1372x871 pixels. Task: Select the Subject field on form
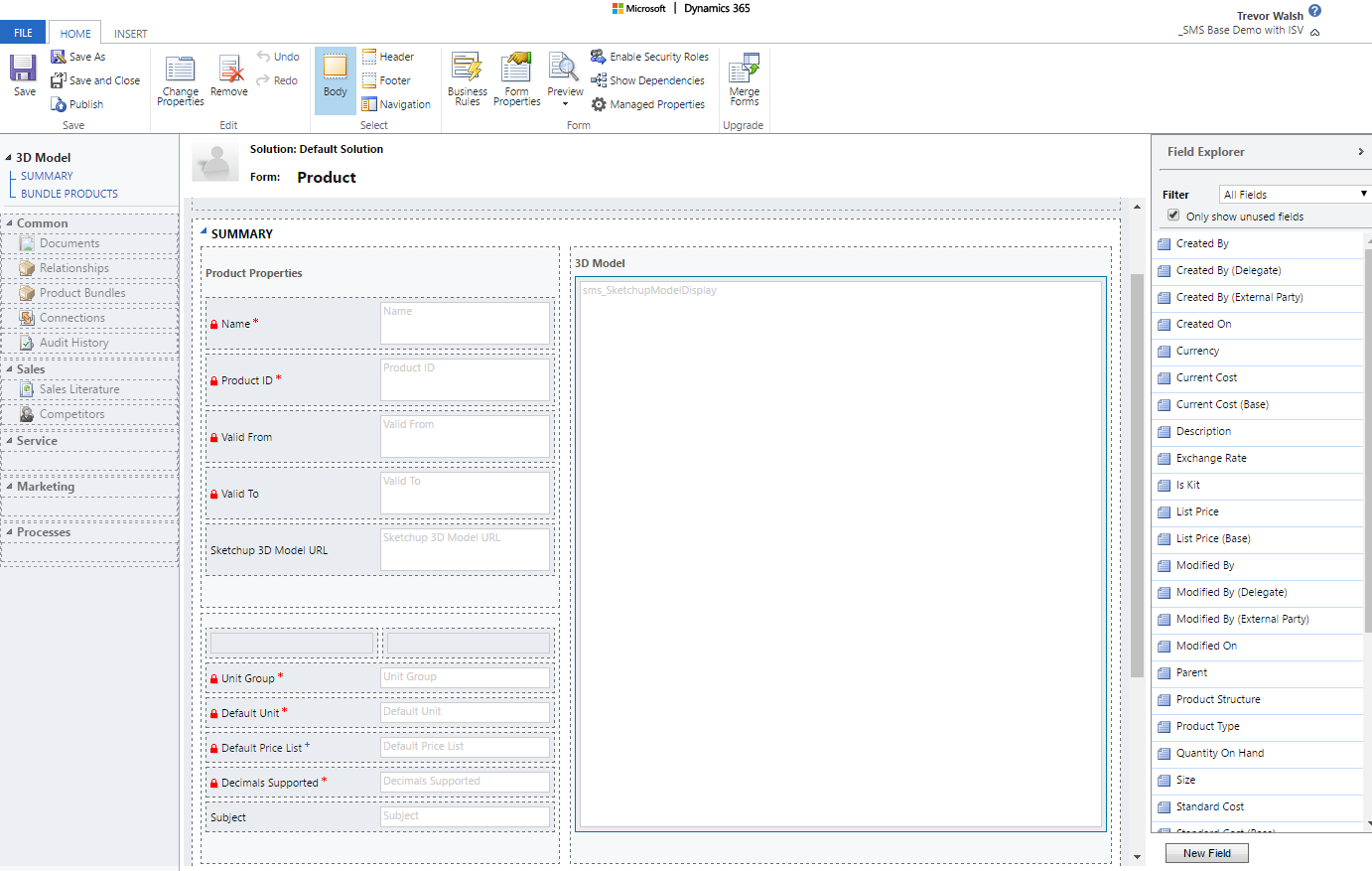378,817
